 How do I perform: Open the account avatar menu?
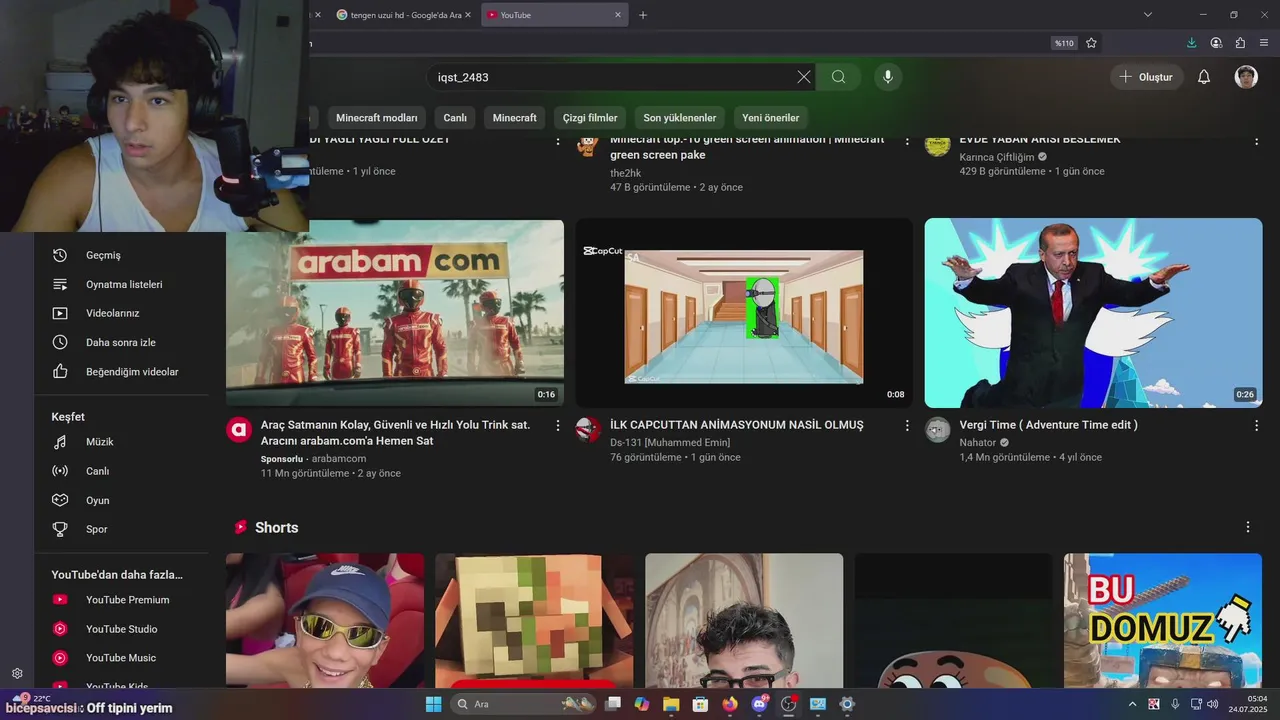[1246, 77]
